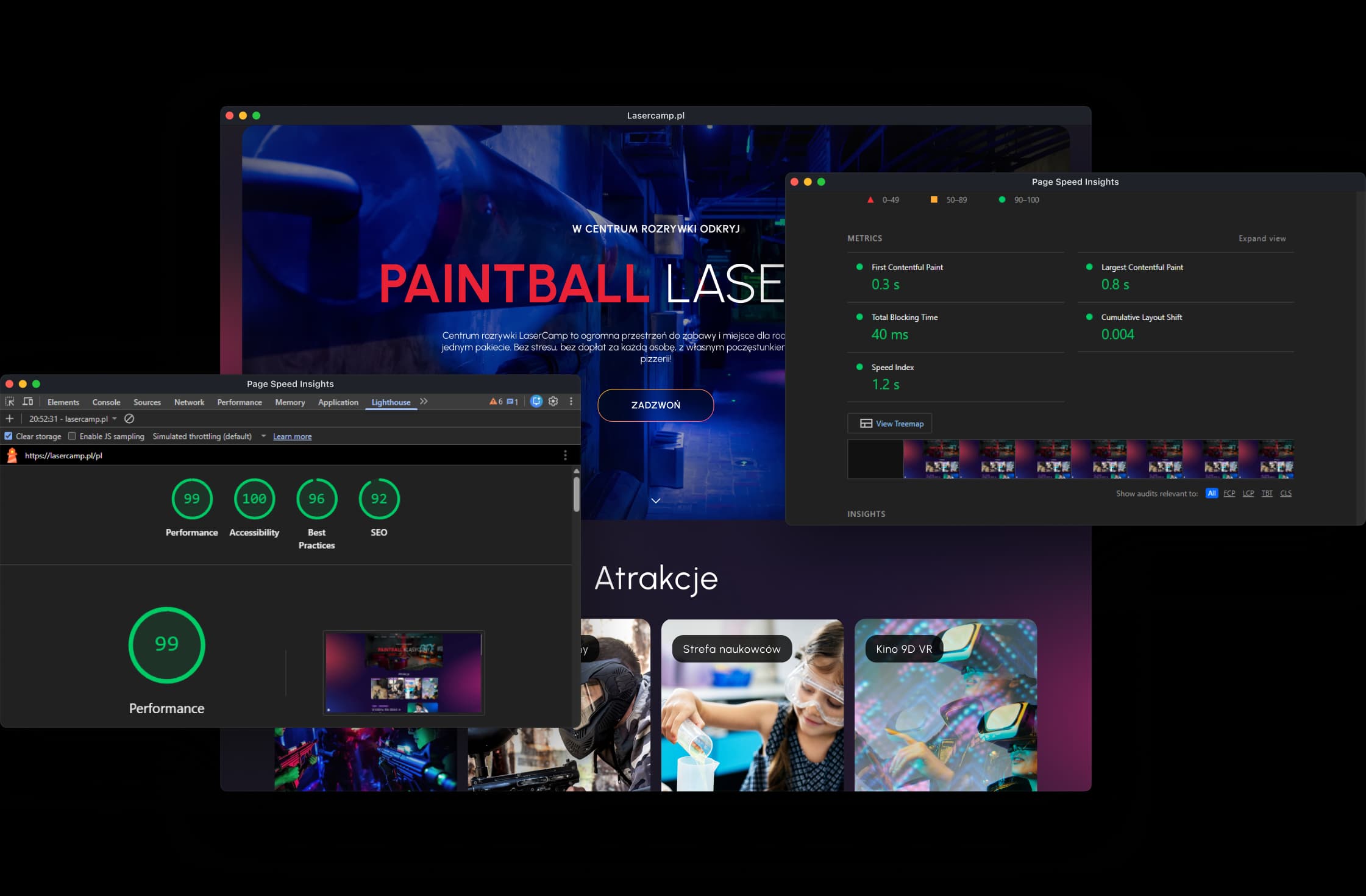Activate the inspect element picker icon
The width and height of the screenshot is (1366, 896).
10,402
